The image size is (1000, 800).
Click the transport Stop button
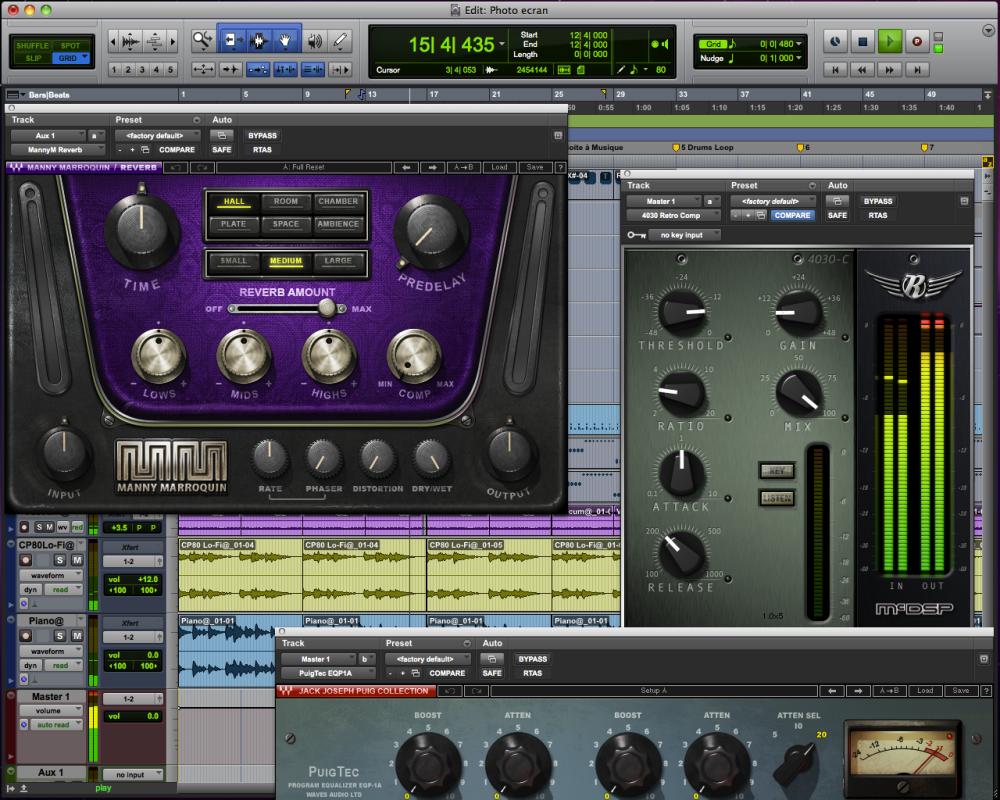pyautogui.click(x=862, y=42)
